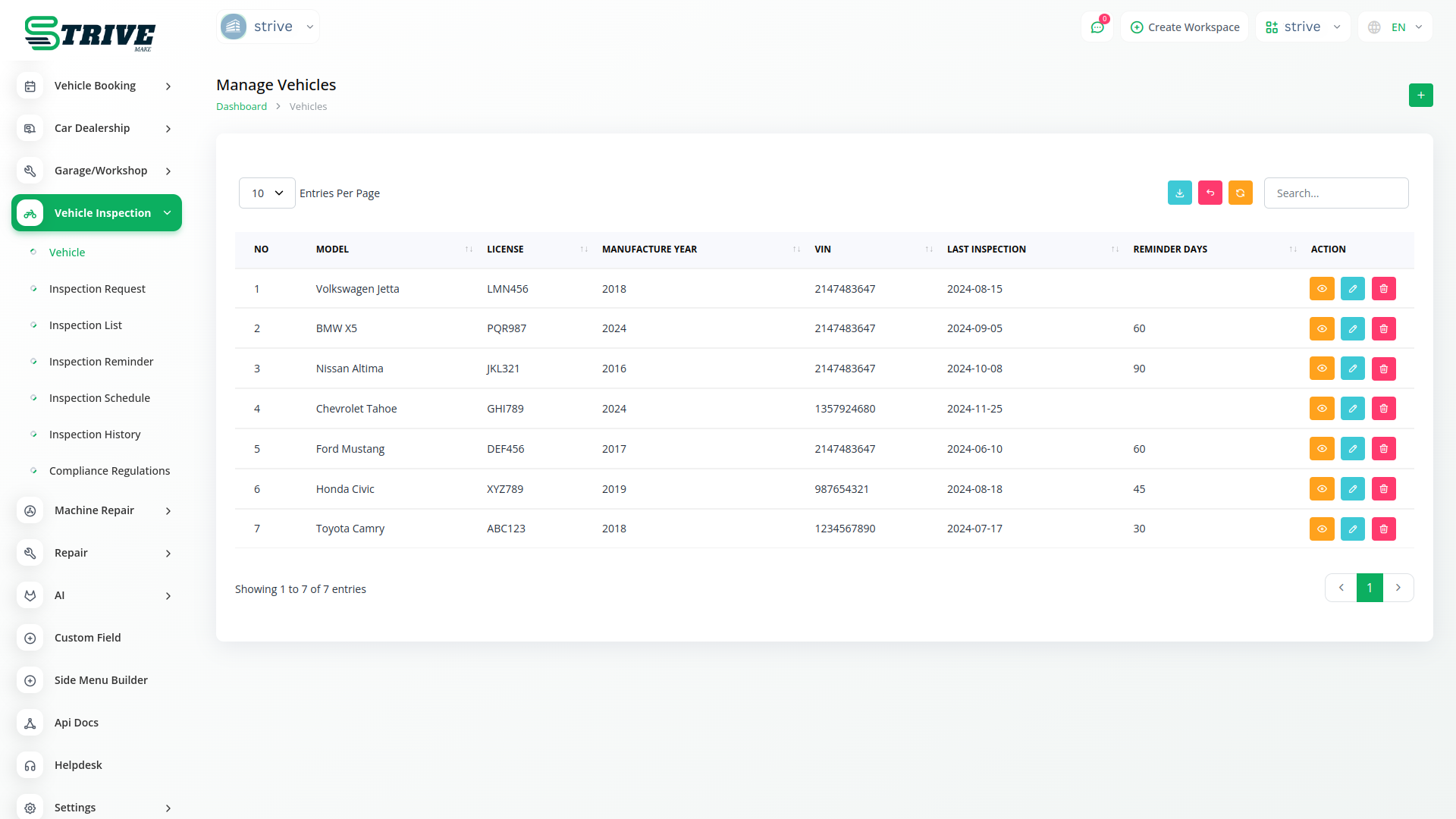The width and height of the screenshot is (1456, 819).
Task: Delete the Nissan Altima vehicle
Action: [1383, 369]
